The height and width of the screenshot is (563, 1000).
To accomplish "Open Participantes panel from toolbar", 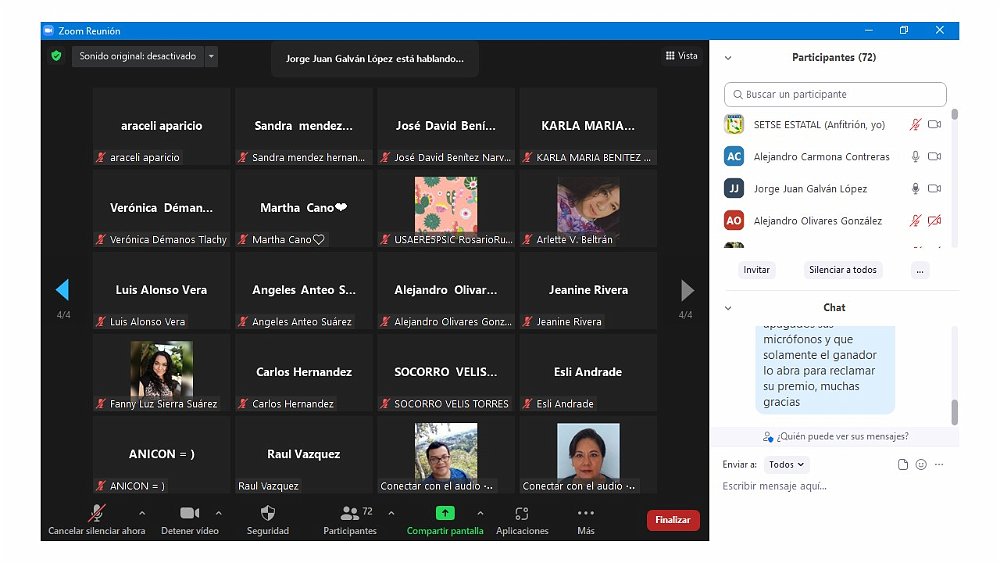I will (350, 514).
